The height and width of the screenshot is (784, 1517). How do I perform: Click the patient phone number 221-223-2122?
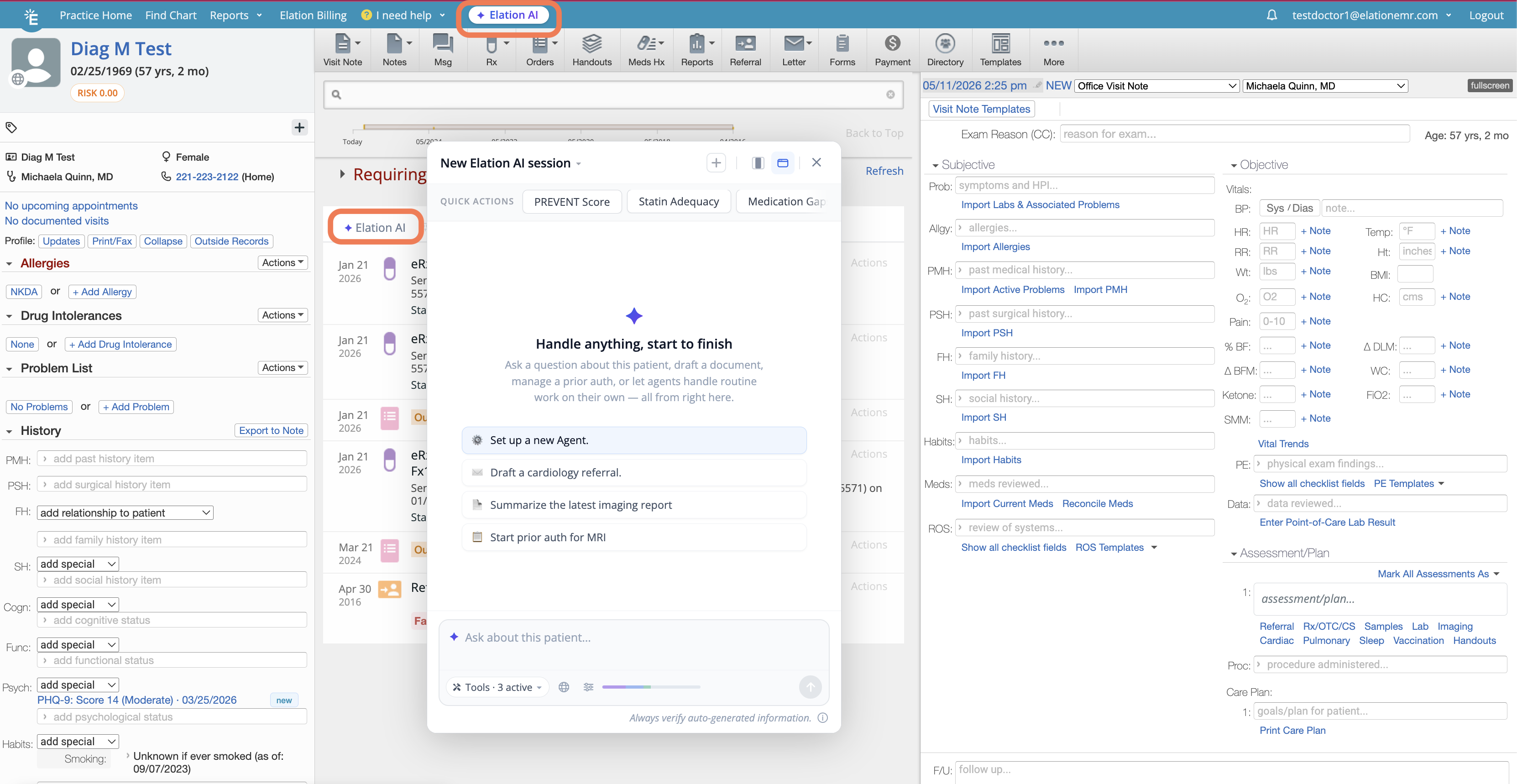click(x=207, y=177)
